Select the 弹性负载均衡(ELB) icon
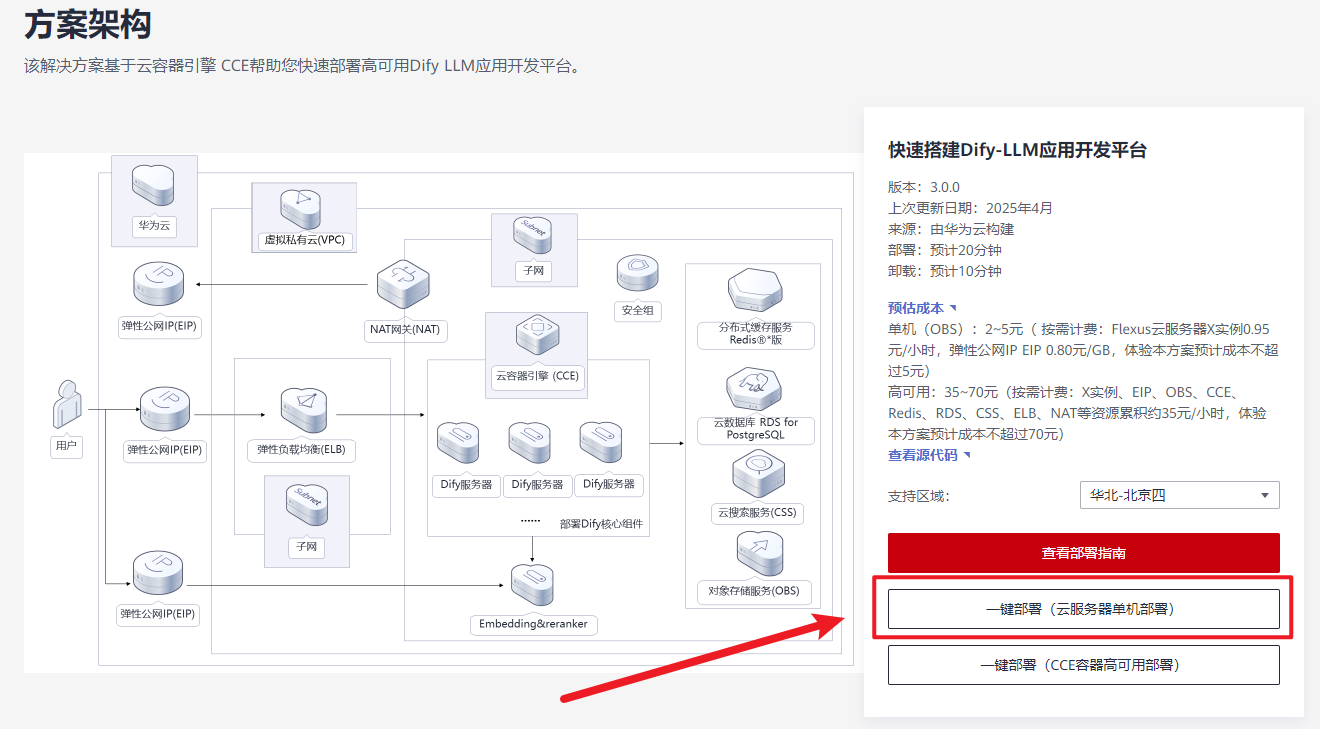This screenshot has width=1320, height=729. 305,412
